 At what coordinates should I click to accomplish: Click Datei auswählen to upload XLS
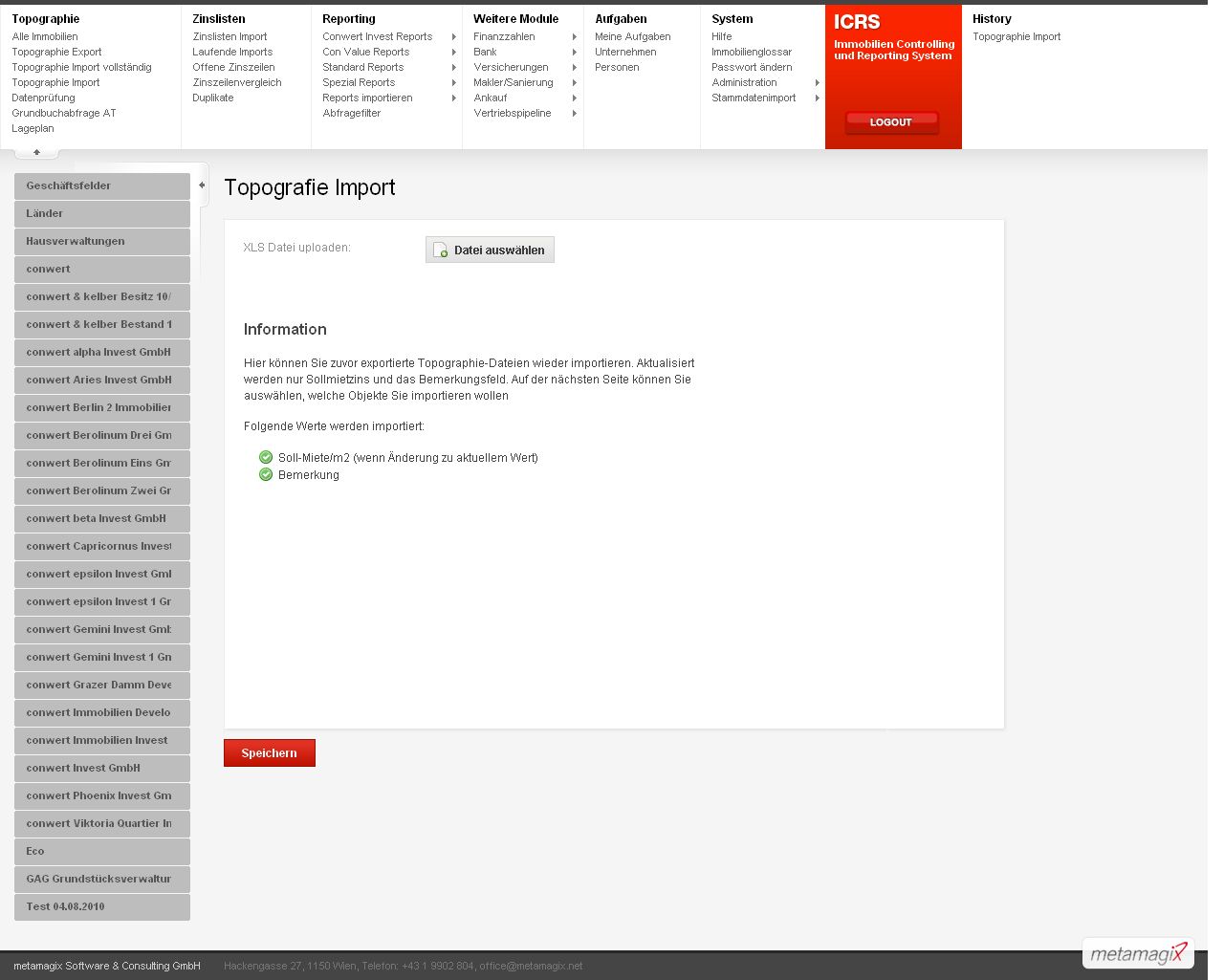[490, 250]
